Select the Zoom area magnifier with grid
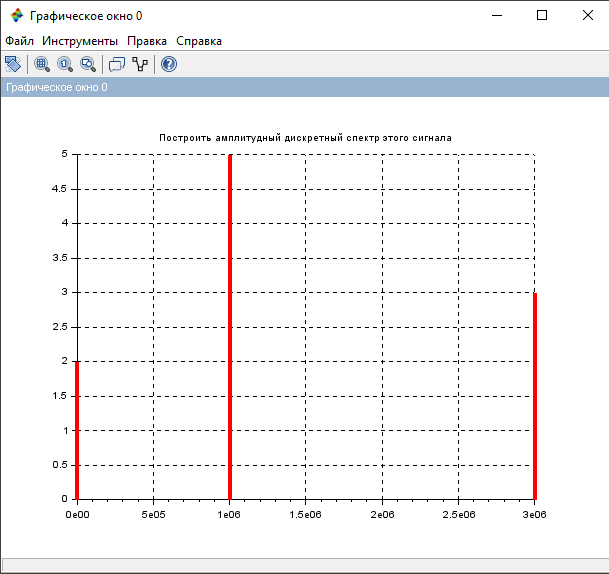Screen dimensions: 609x574 [42, 64]
